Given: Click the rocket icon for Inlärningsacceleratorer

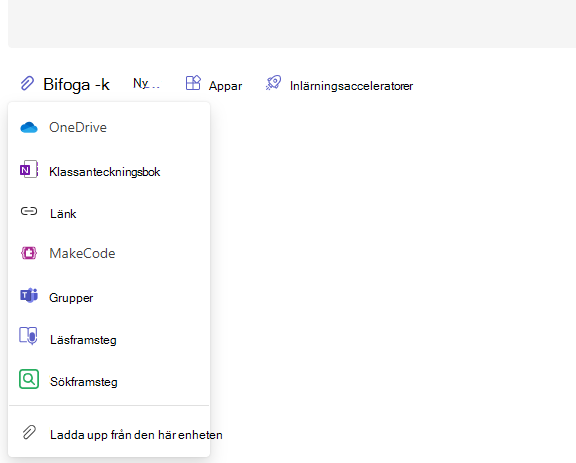Looking at the screenshot, I should coord(273,83).
